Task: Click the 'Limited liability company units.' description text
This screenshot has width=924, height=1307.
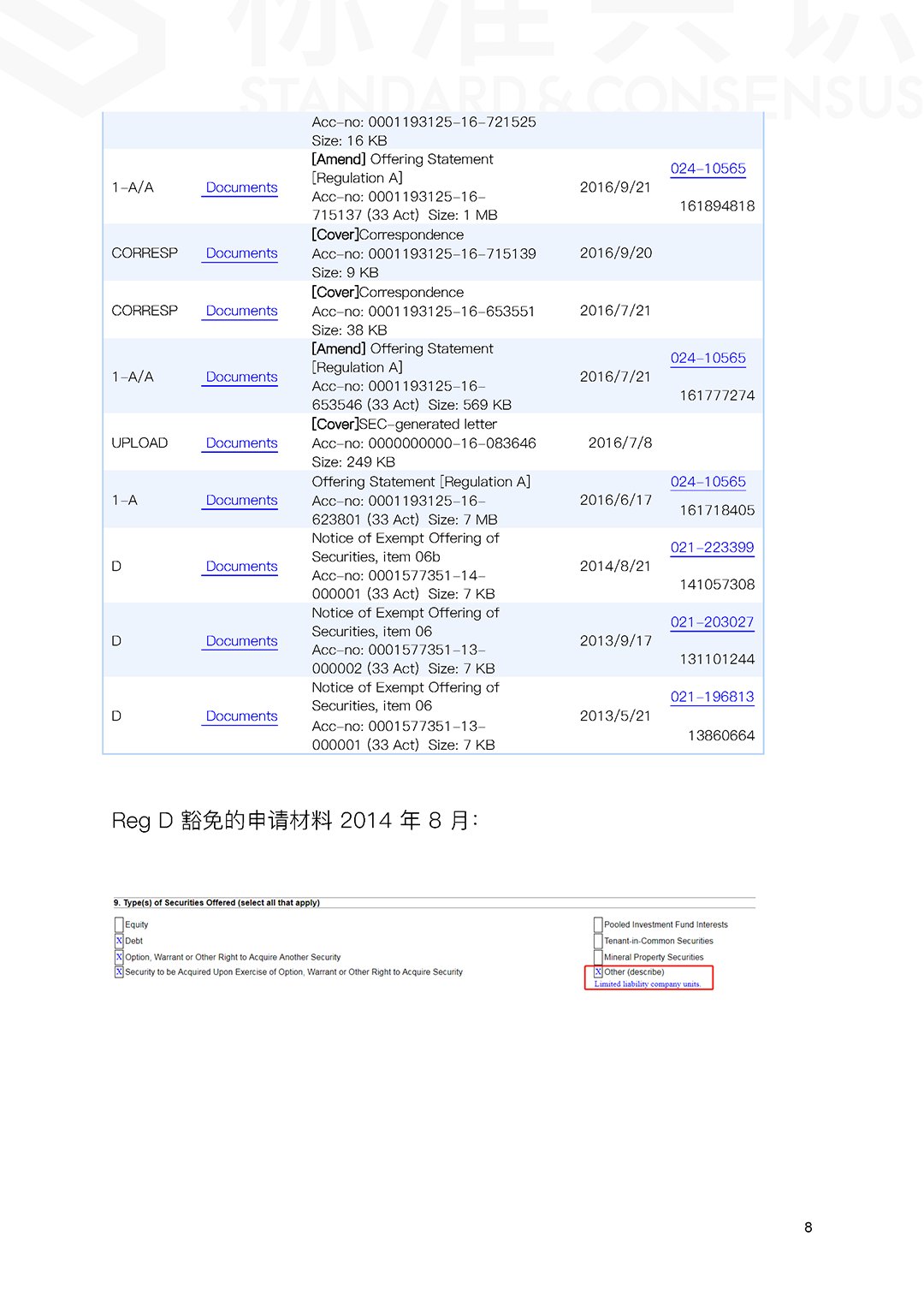Action: point(648,984)
